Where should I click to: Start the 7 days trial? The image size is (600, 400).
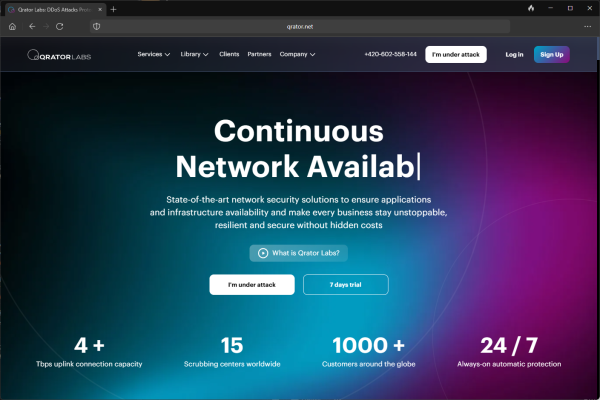[x=345, y=285]
